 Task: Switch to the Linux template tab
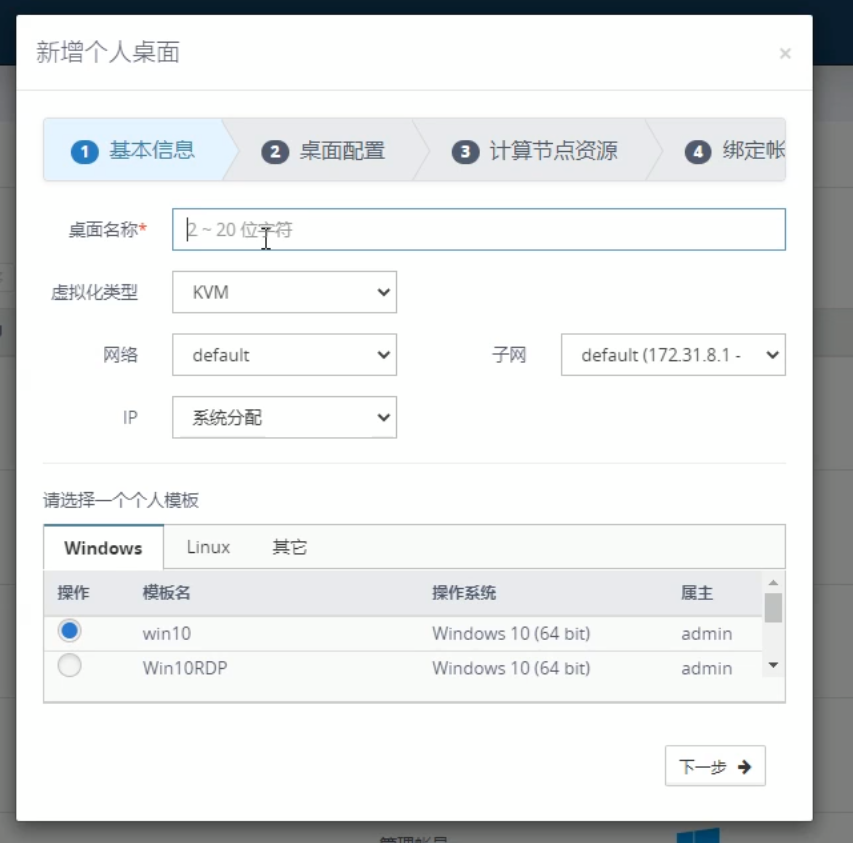pyautogui.click(x=208, y=547)
